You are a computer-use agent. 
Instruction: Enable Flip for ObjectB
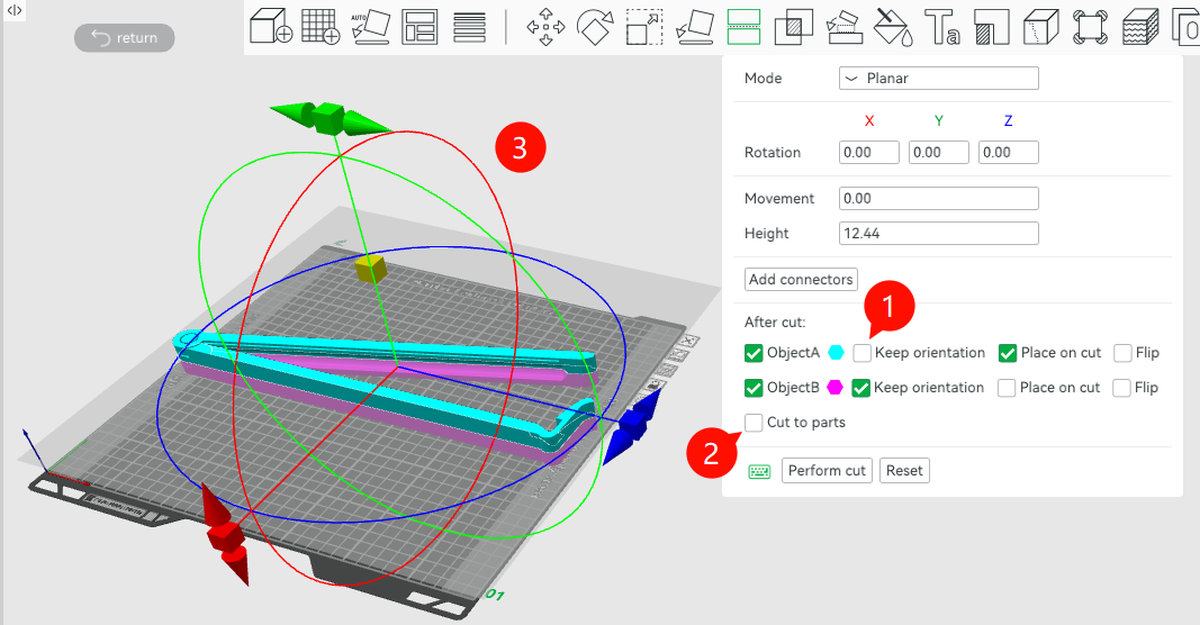click(x=1122, y=387)
